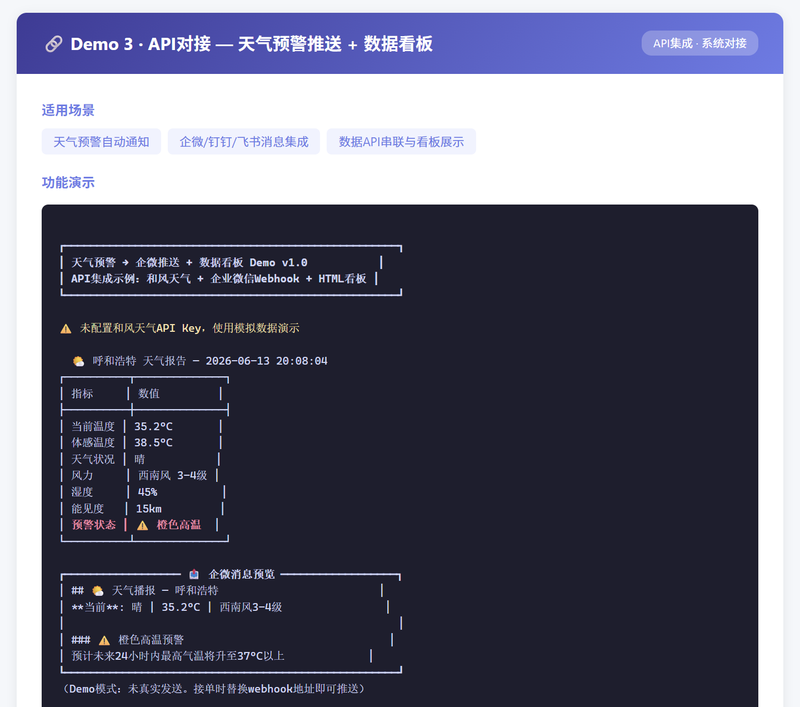
Task: Click the Demo模式 未真实发送 note
Action: pyautogui.click(x=214, y=689)
